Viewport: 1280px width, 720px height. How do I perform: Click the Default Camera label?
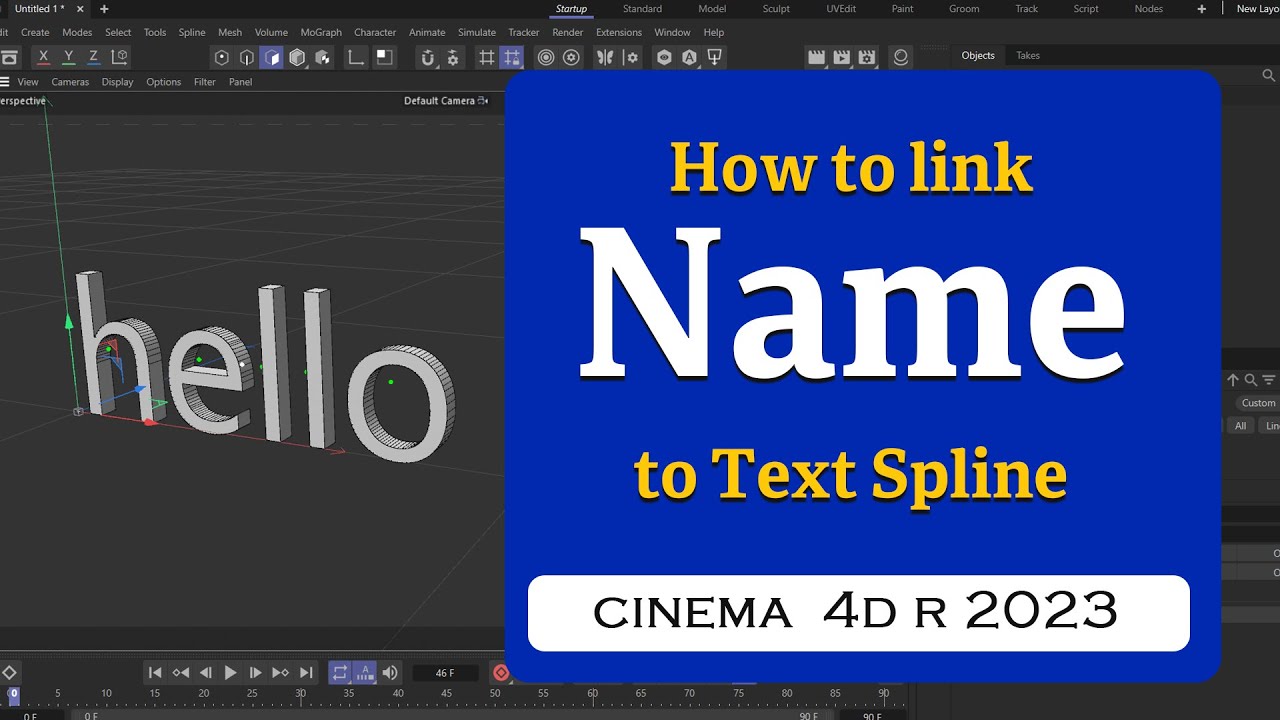pyautogui.click(x=439, y=100)
